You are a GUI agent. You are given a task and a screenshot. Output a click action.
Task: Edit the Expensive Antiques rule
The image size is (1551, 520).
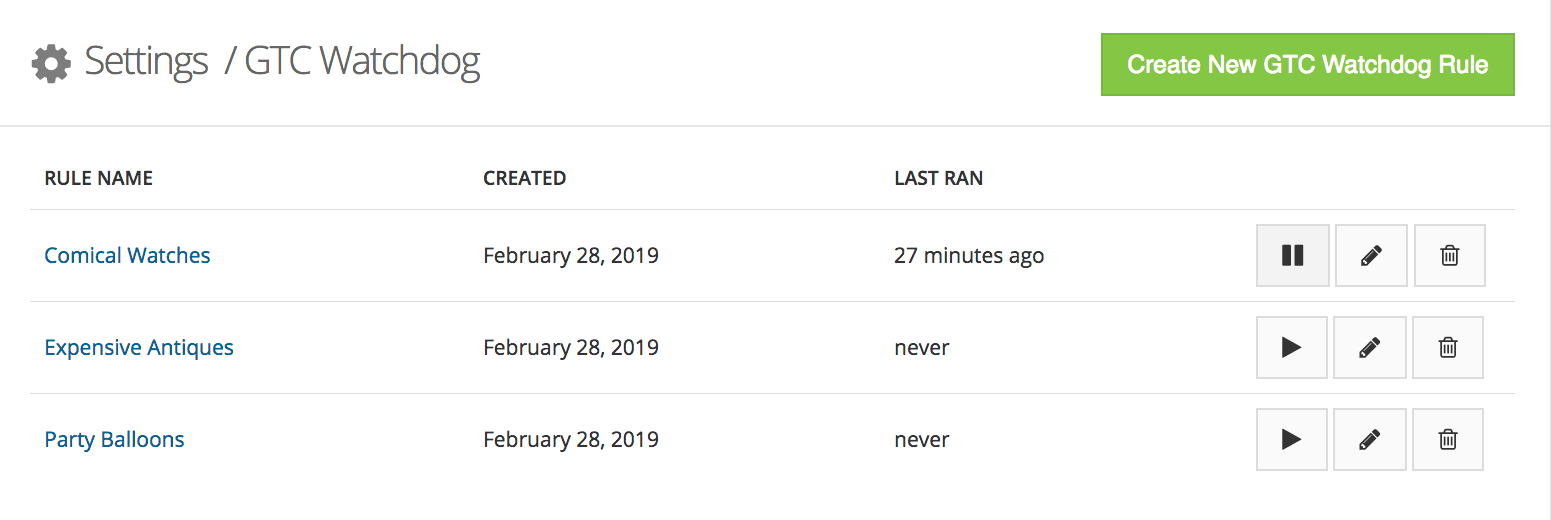click(x=1370, y=348)
